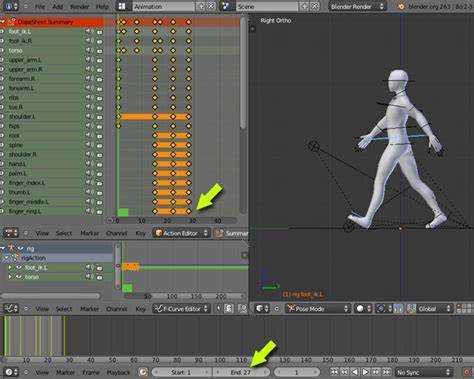This screenshot has width=474, height=379.
Task: Expand the torso channel in dope sheet
Action: point(2,51)
